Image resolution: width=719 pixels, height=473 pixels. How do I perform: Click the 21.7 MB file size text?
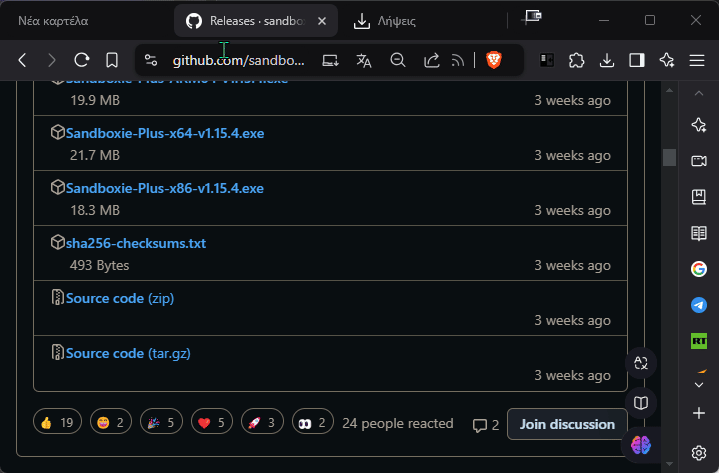tap(95, 155)
